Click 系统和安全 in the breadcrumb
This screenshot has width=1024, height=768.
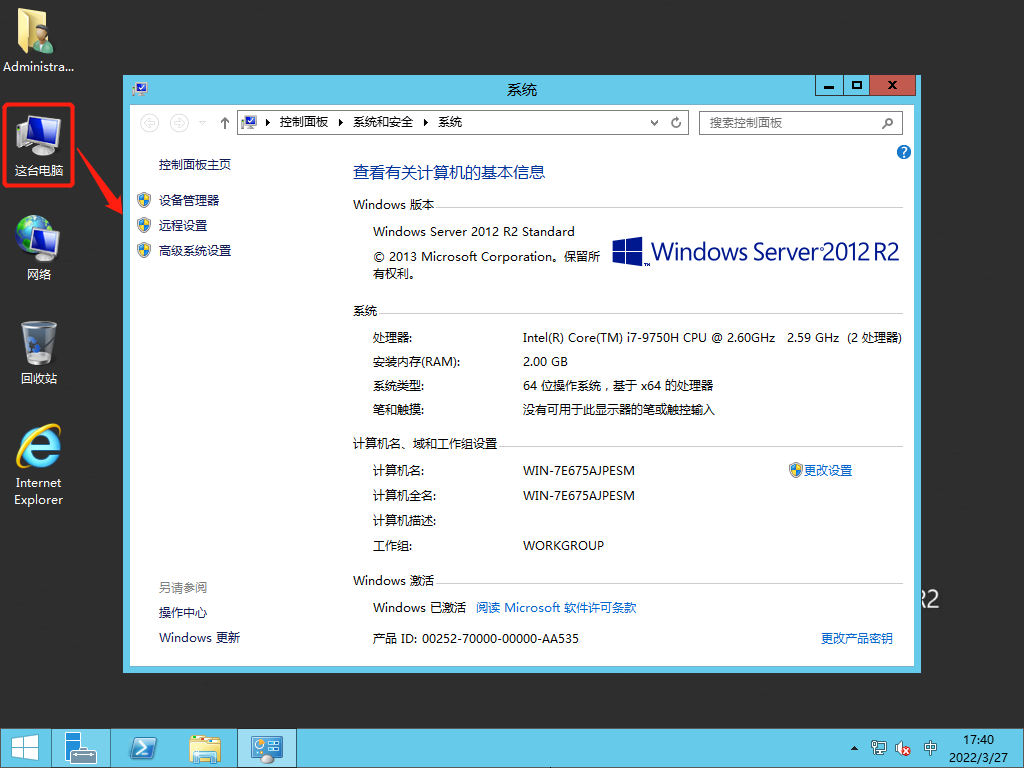coord(383,122)
